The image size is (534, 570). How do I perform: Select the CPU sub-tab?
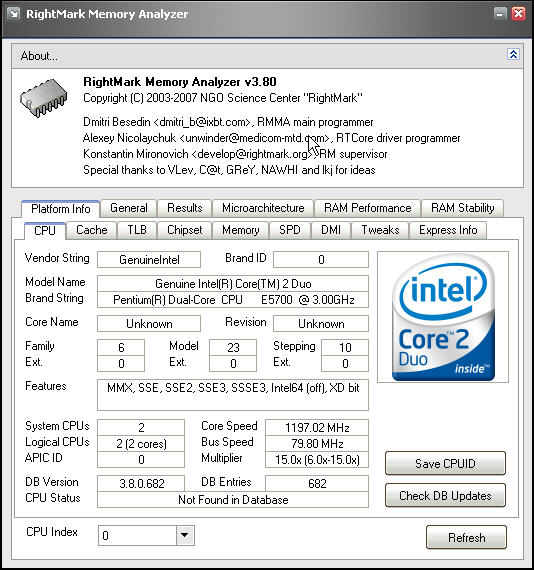click(x=45, y=231)
